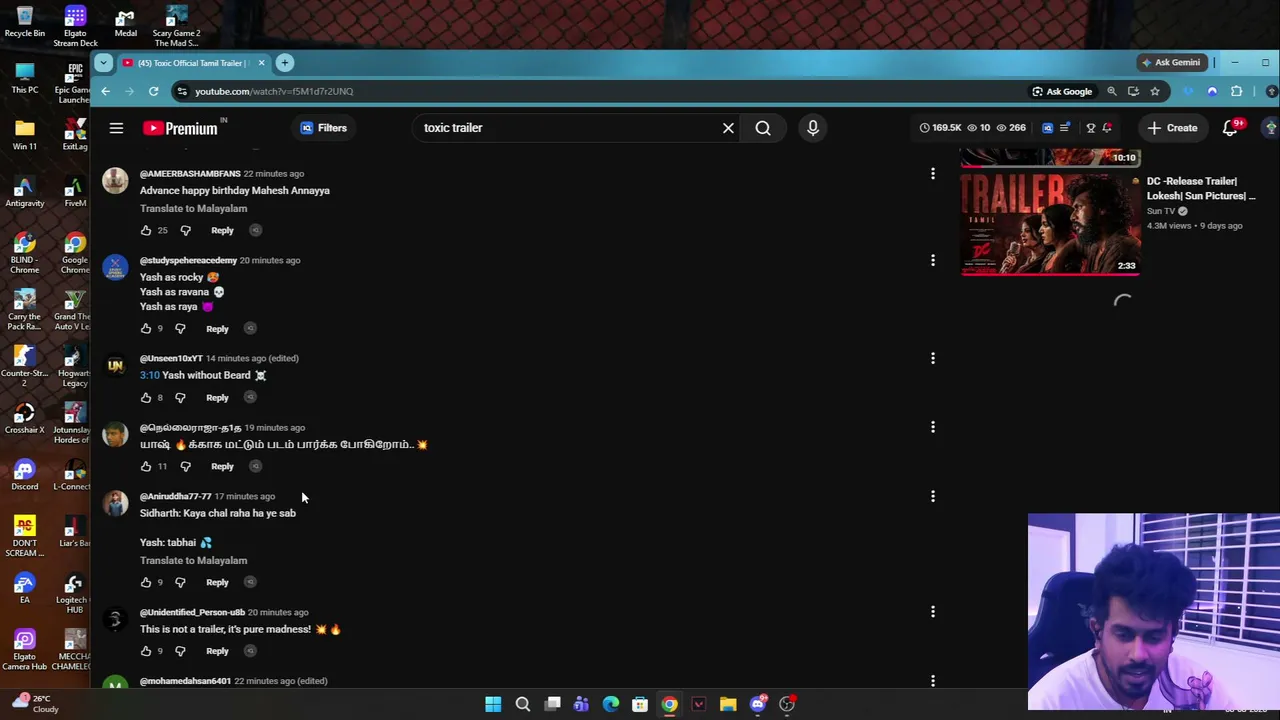1280x720 pixels.
Task: Reload the YouTube page
Action: click(153, 91)
